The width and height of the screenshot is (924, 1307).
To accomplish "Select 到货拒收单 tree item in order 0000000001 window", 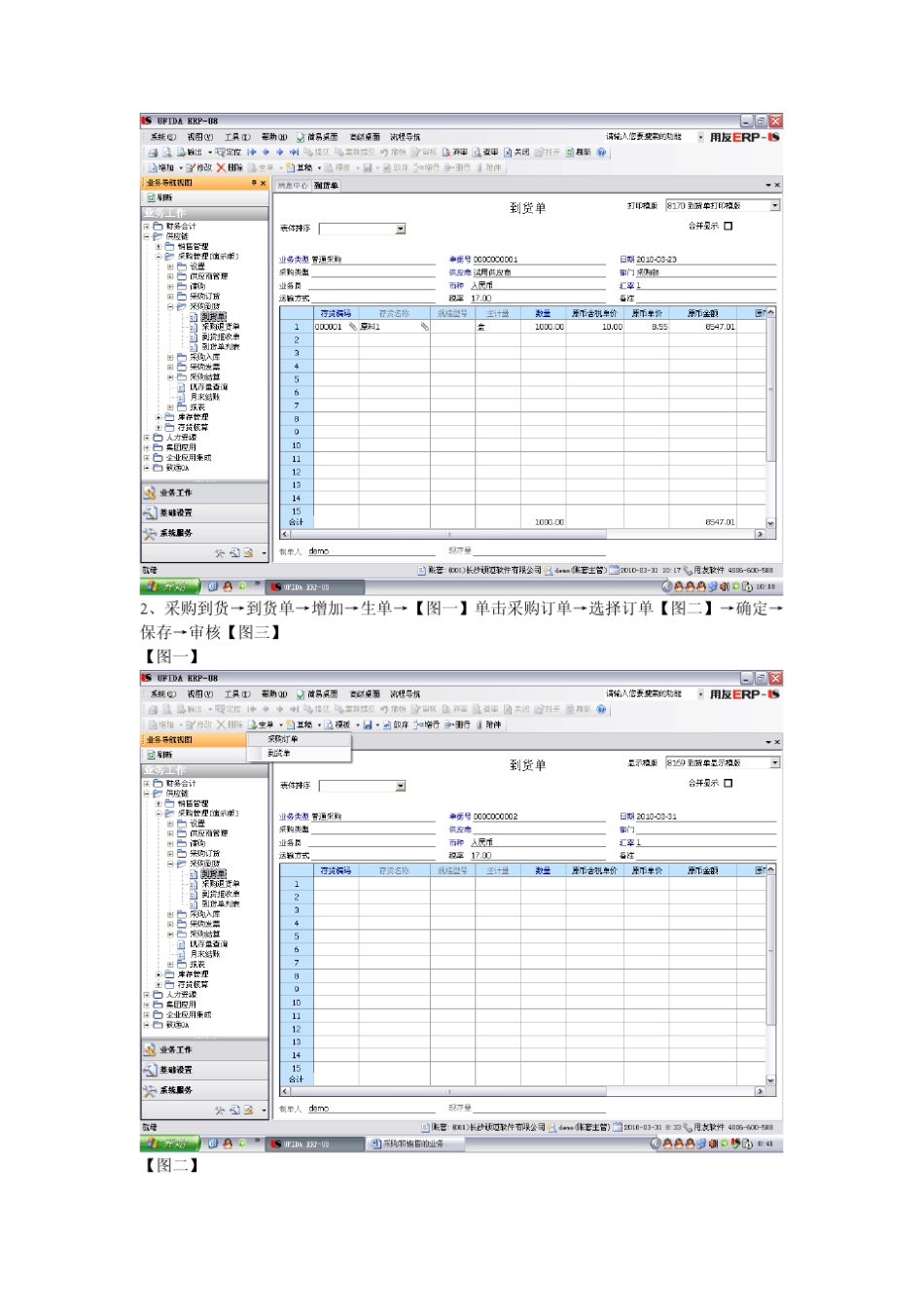I will click(221, 336).
